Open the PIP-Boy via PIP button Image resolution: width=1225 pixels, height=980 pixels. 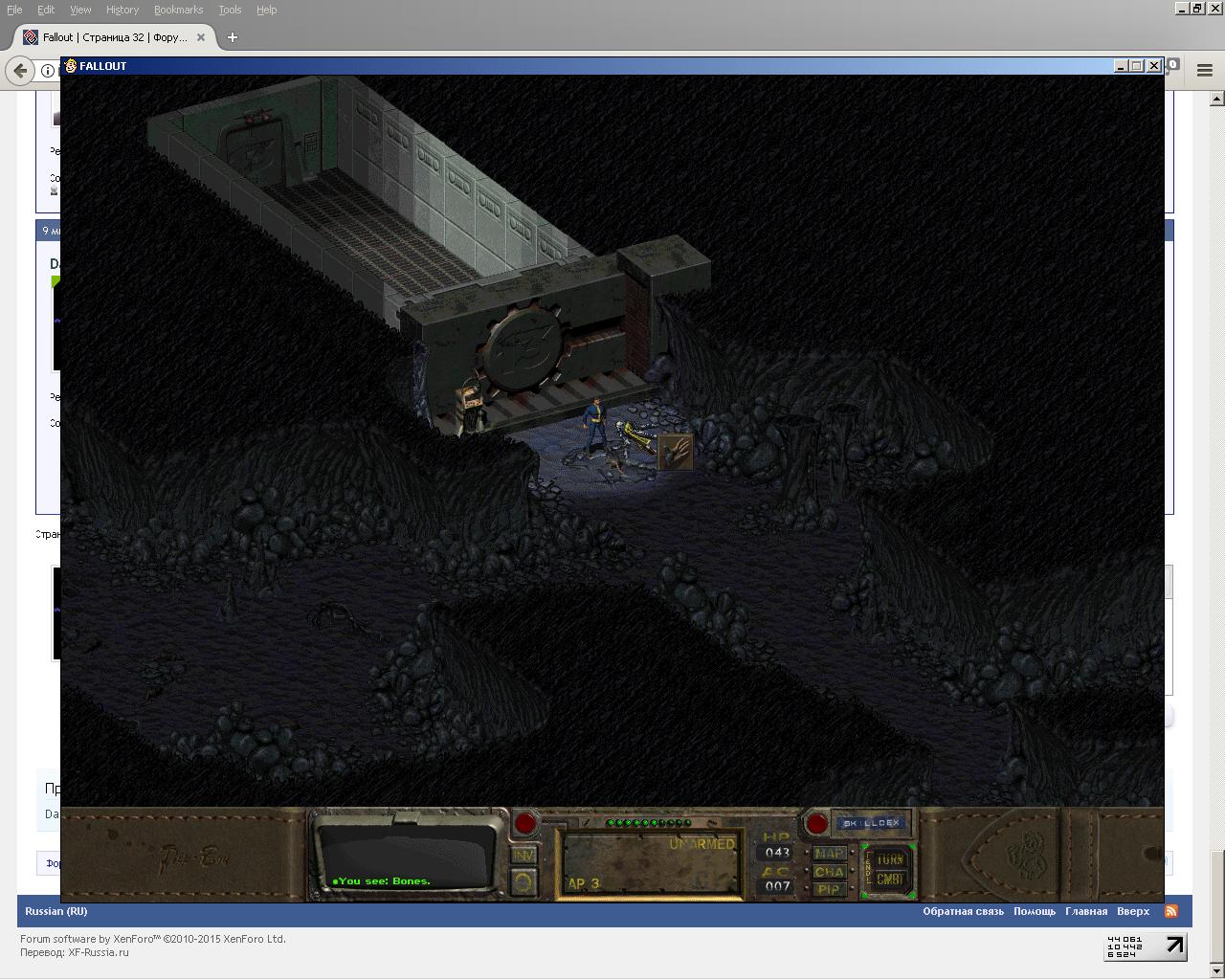(x=829, y=889)
